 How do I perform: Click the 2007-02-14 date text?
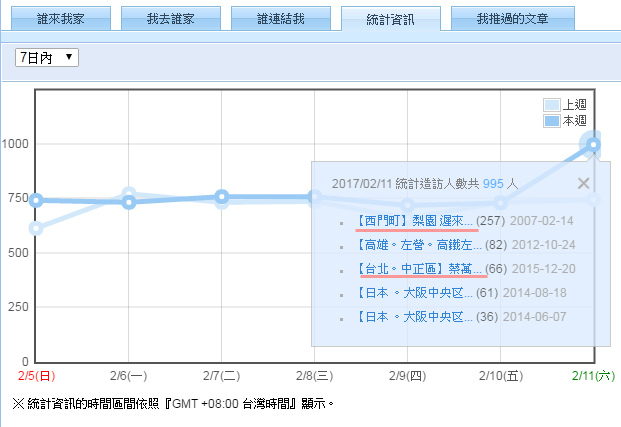point(541,221)
